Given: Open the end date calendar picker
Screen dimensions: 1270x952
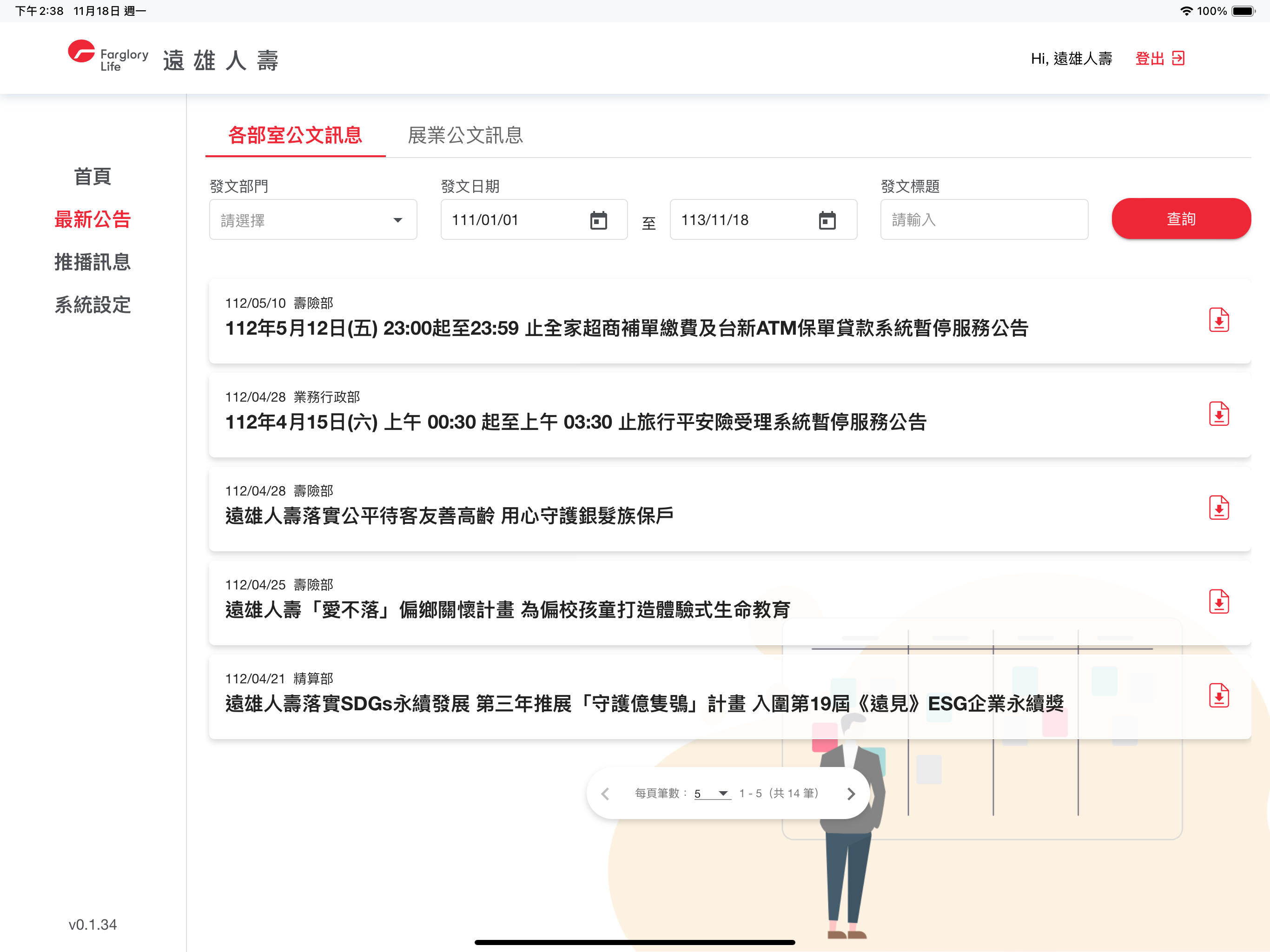Looking at the screenshot, I should pyautogui.click(x=827, y=220).
